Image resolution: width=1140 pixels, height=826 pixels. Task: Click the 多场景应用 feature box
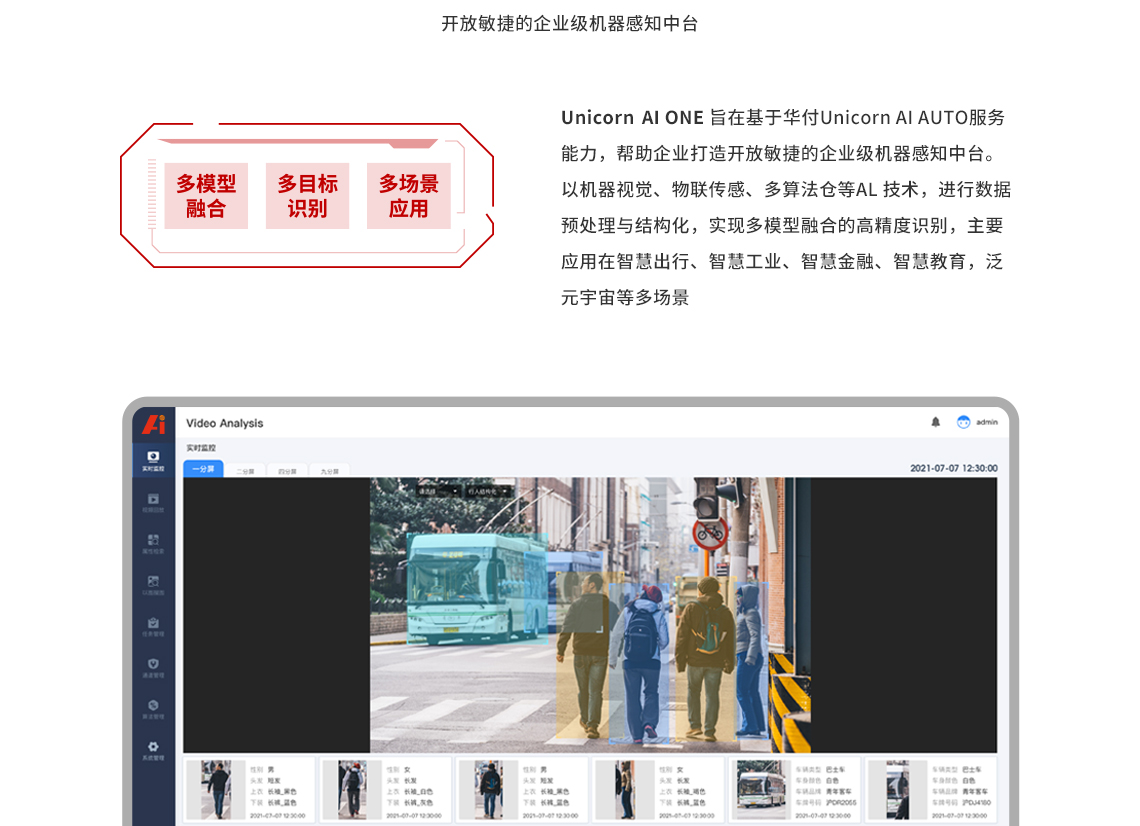pyautogui.click(x=408, y=196)
